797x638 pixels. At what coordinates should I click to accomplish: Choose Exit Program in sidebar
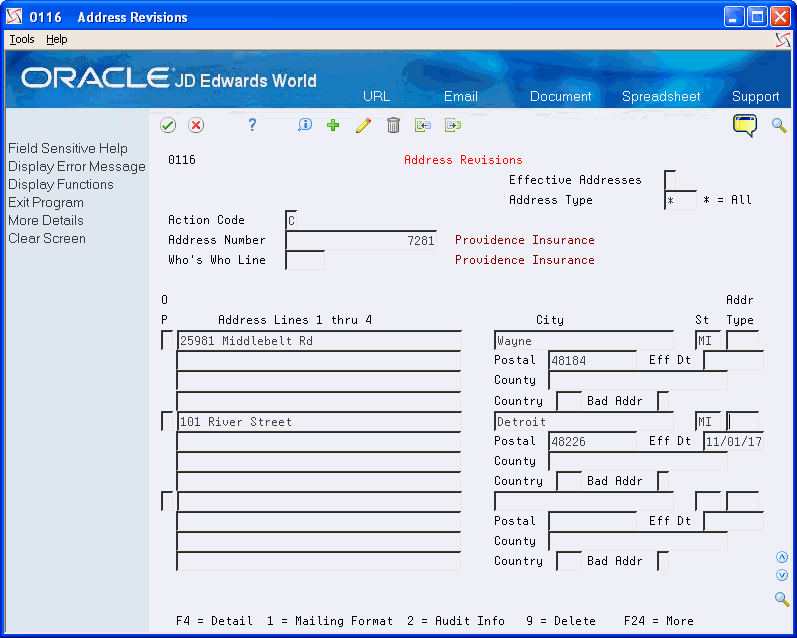46,202
